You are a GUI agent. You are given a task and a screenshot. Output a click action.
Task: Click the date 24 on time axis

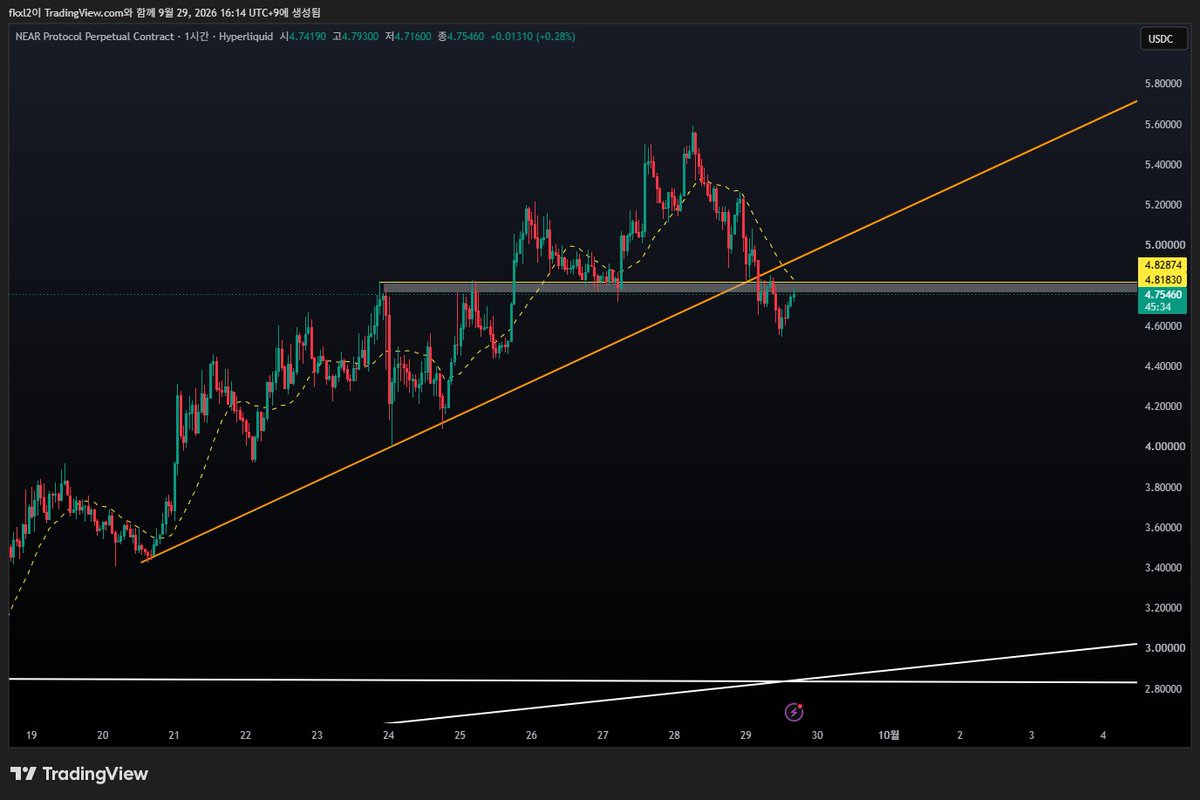tap(388, 735)
